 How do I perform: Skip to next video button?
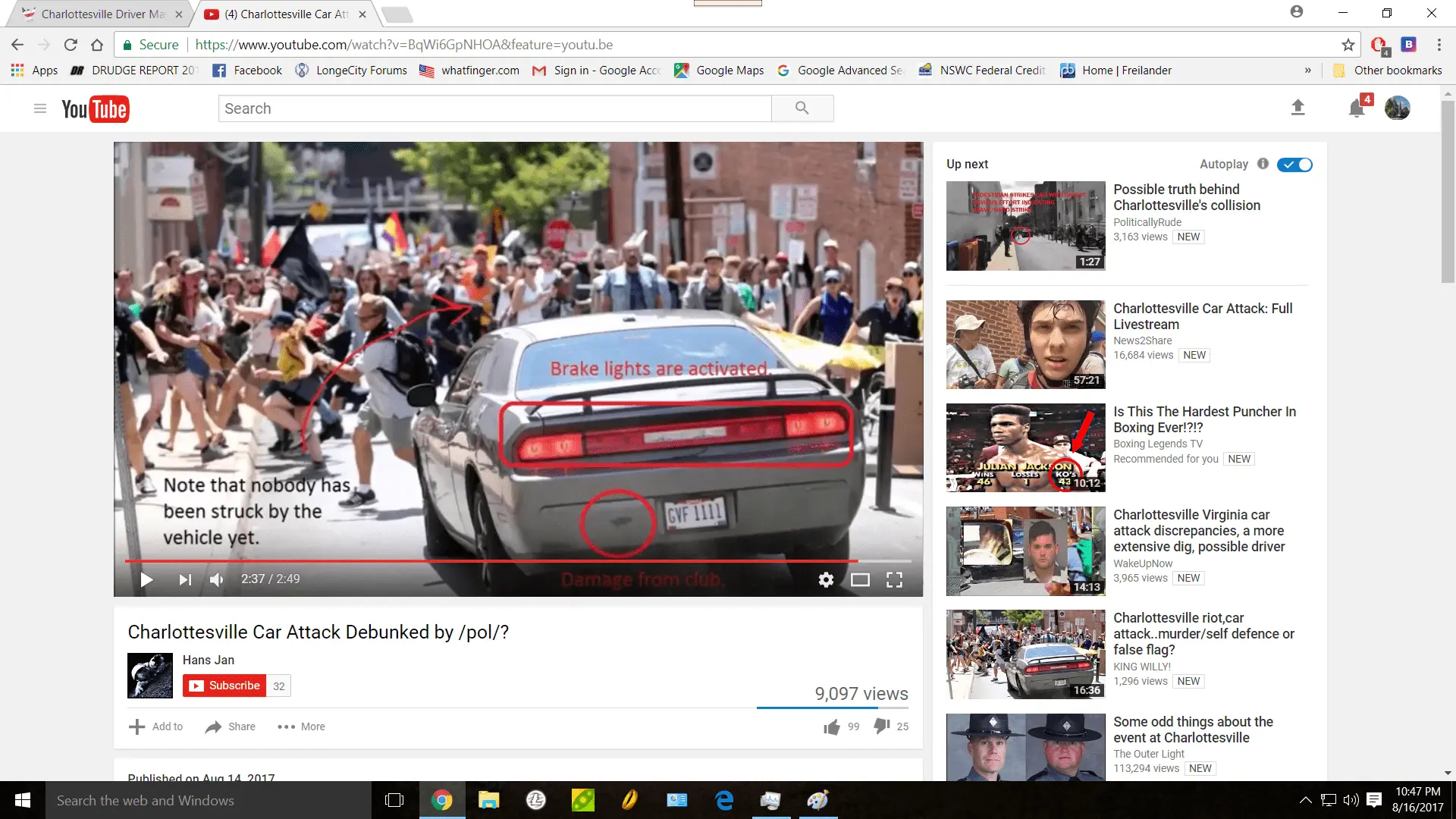(x=184, y=580)
